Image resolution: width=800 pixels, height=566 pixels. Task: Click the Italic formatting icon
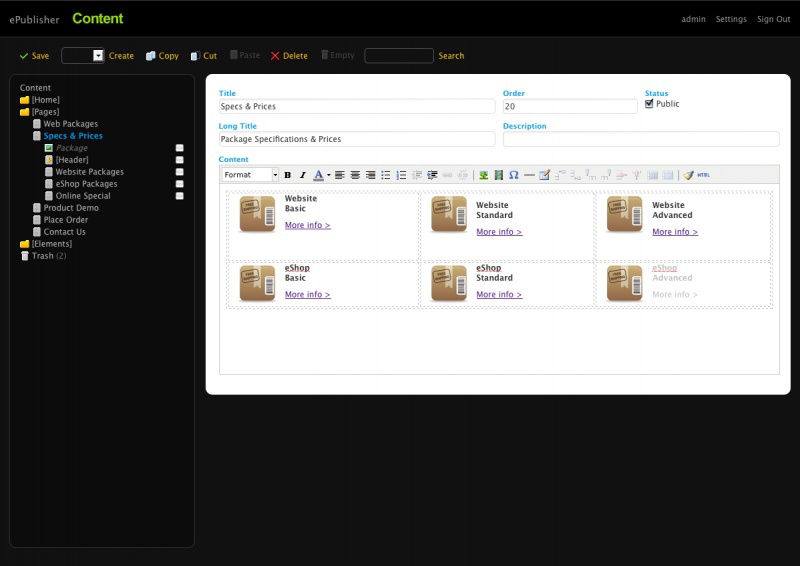pyautogui.click(x=302, y=175)
